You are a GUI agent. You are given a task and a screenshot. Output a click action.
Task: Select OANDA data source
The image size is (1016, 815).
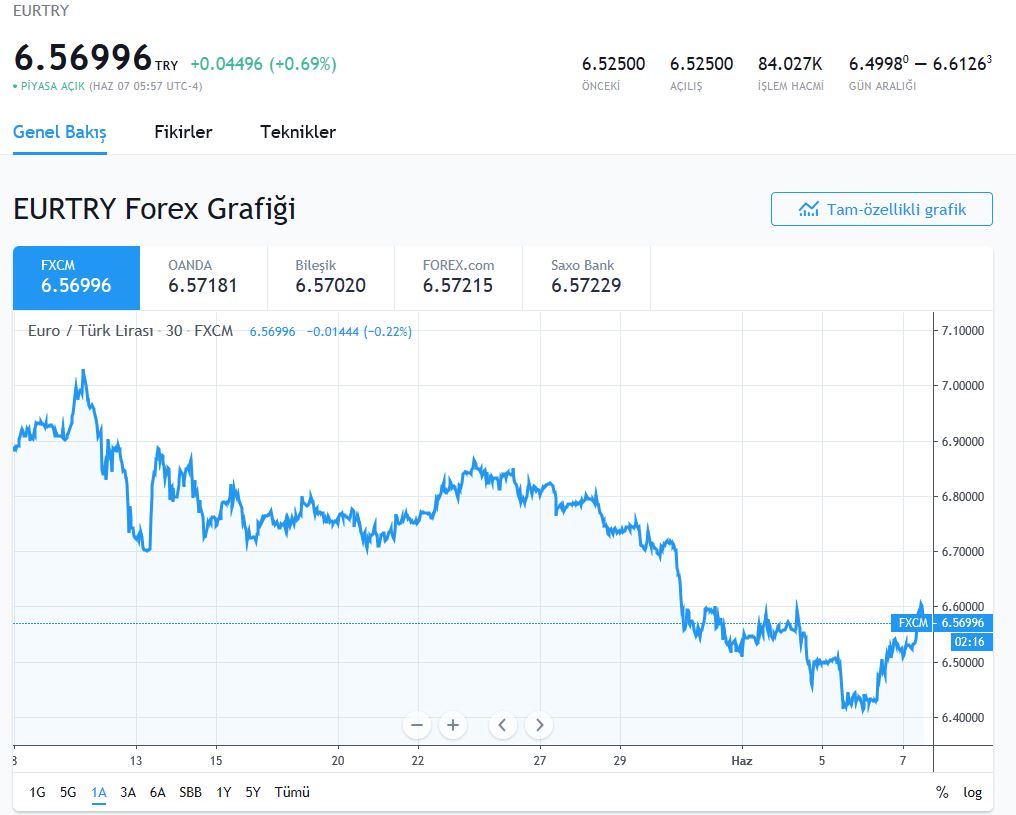coord(203,277)
